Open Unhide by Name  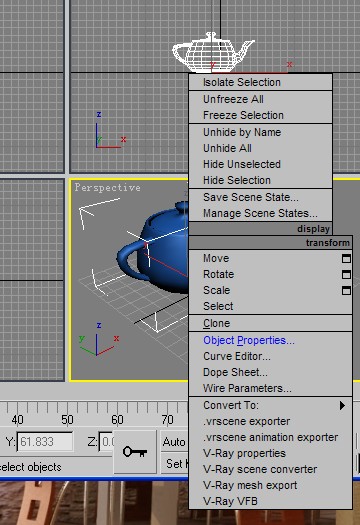pos(261,132)
